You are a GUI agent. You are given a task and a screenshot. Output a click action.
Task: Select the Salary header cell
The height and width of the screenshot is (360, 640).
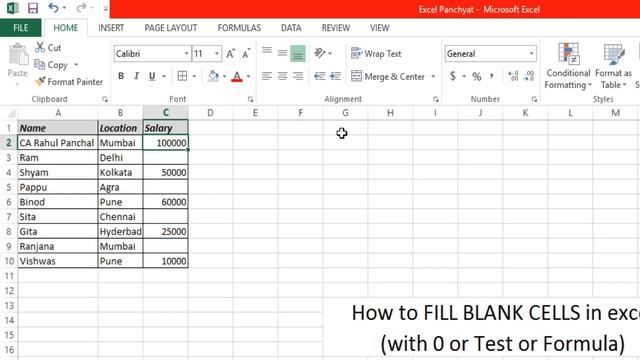[165, 128]
